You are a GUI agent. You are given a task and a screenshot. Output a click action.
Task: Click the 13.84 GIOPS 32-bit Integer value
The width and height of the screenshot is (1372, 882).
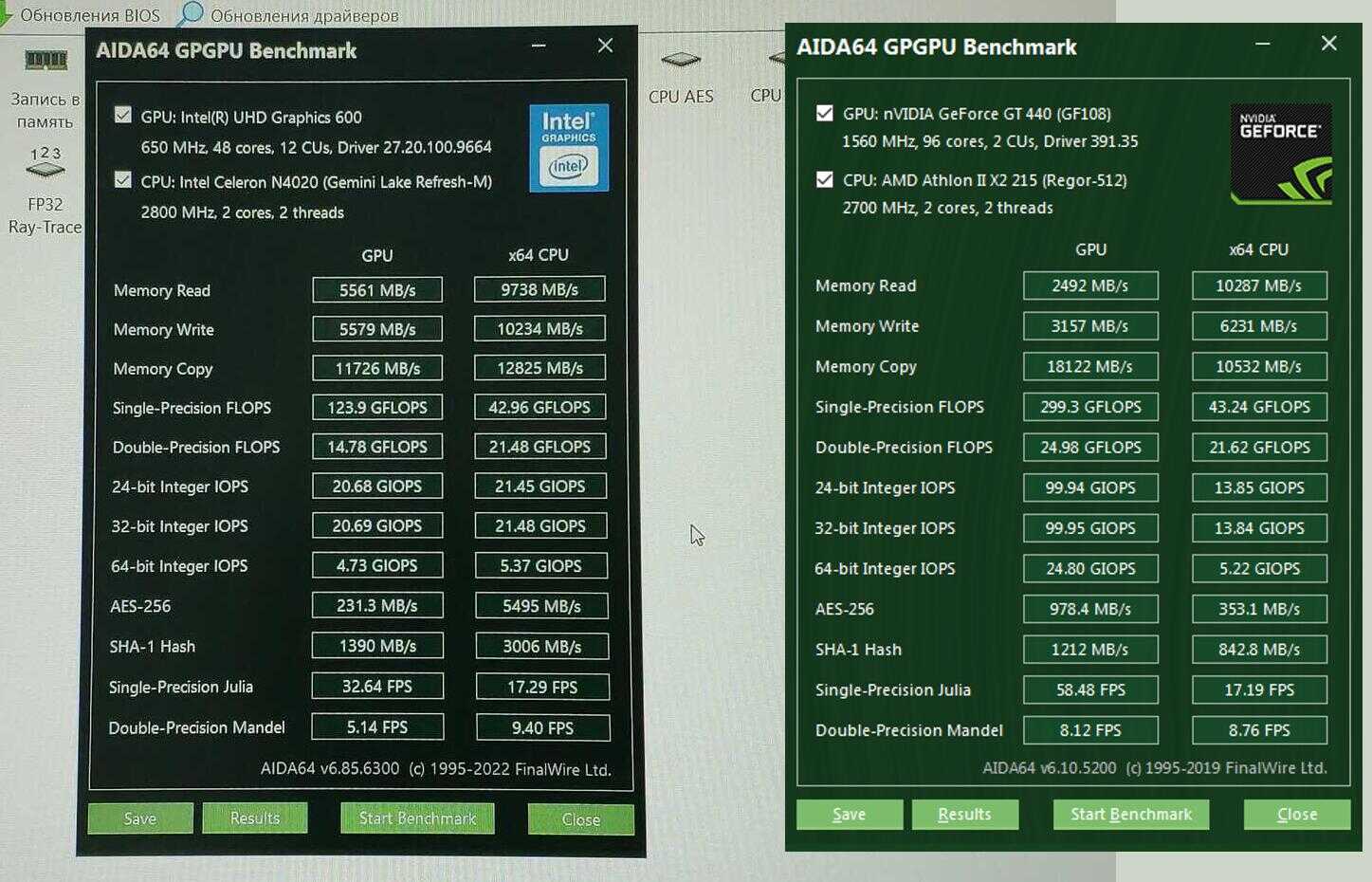pyautogui.click(x=1259, y=528)
